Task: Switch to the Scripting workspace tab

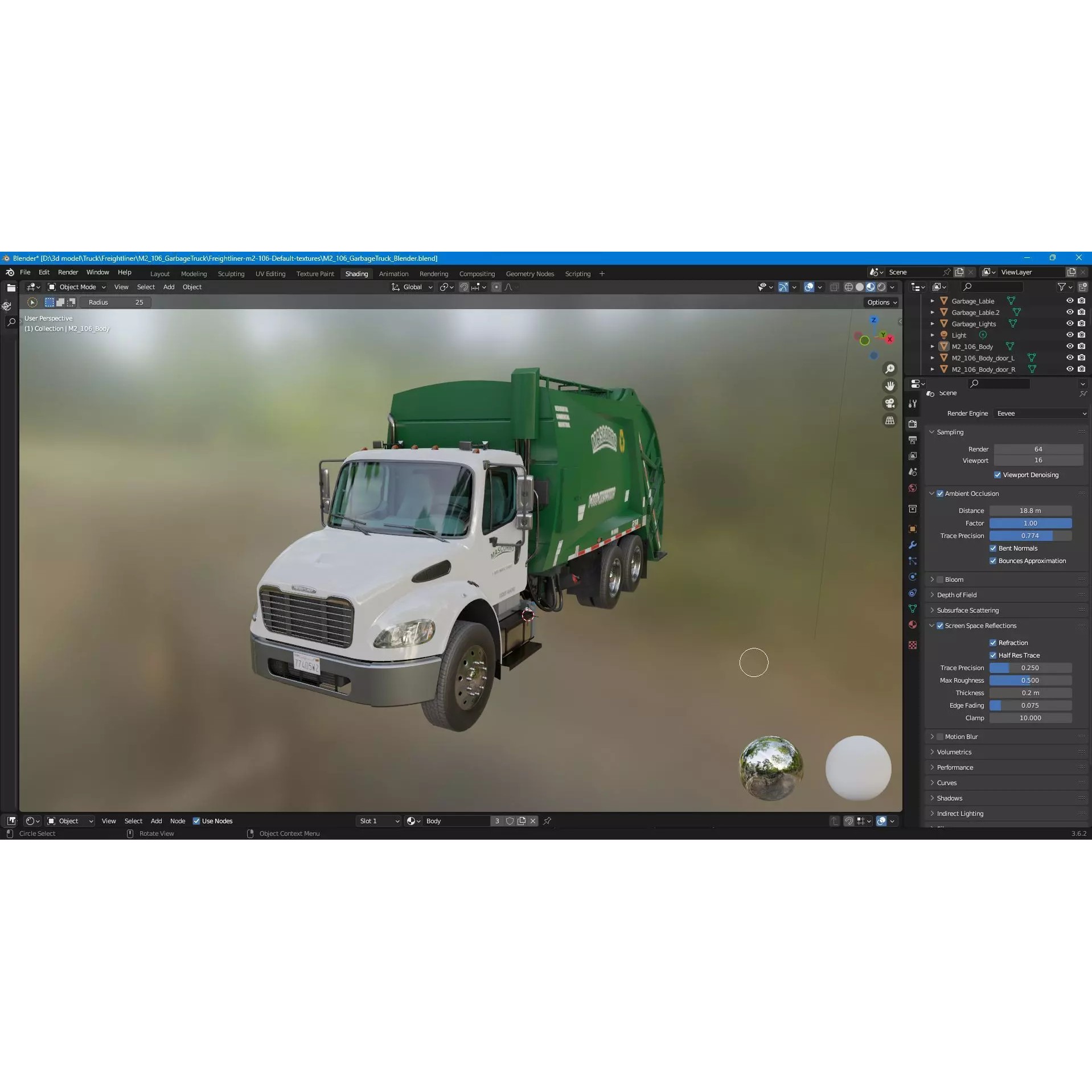Action: point(577,273)
